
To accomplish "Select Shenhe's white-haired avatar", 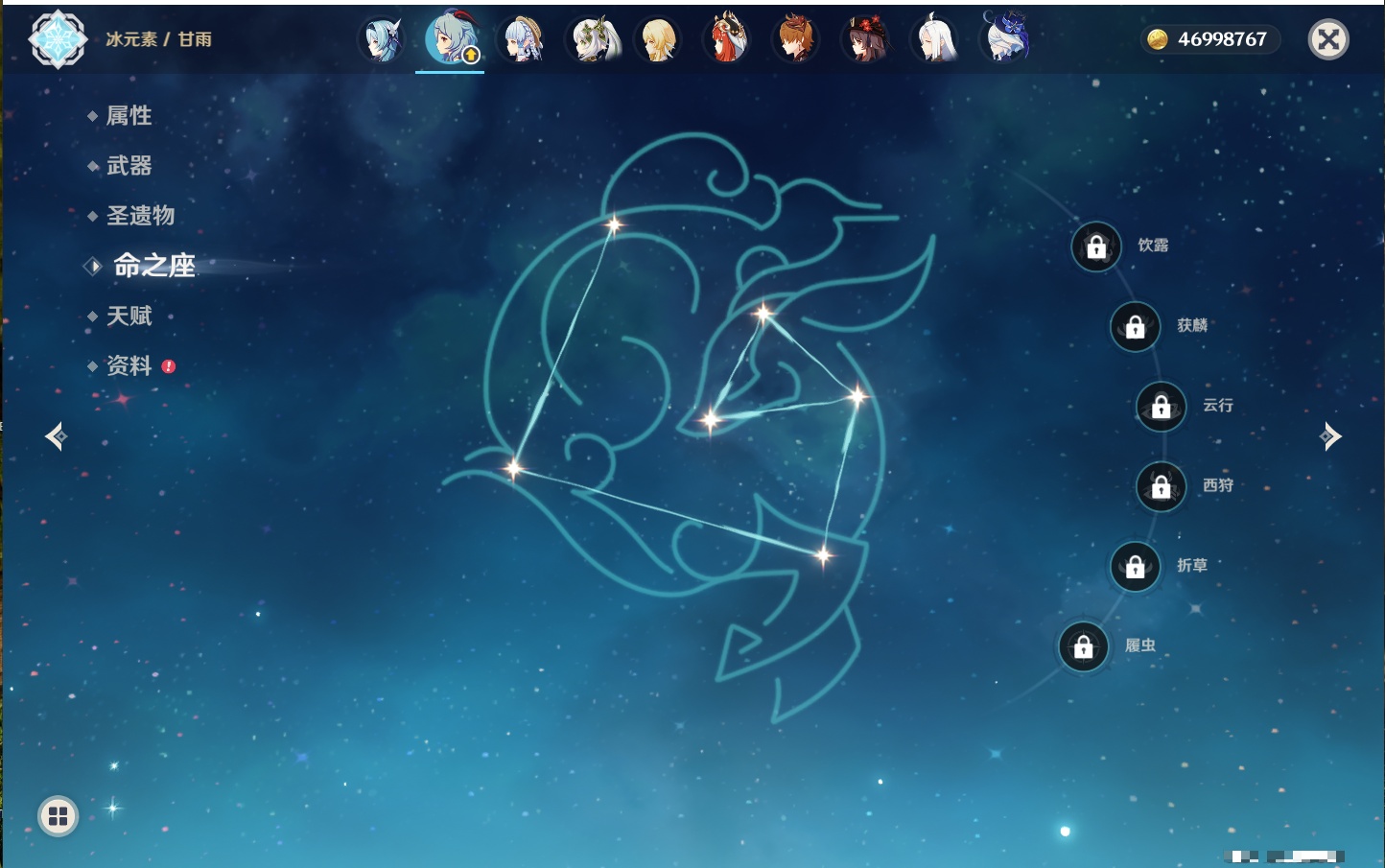I will click(x=935, y=39).
